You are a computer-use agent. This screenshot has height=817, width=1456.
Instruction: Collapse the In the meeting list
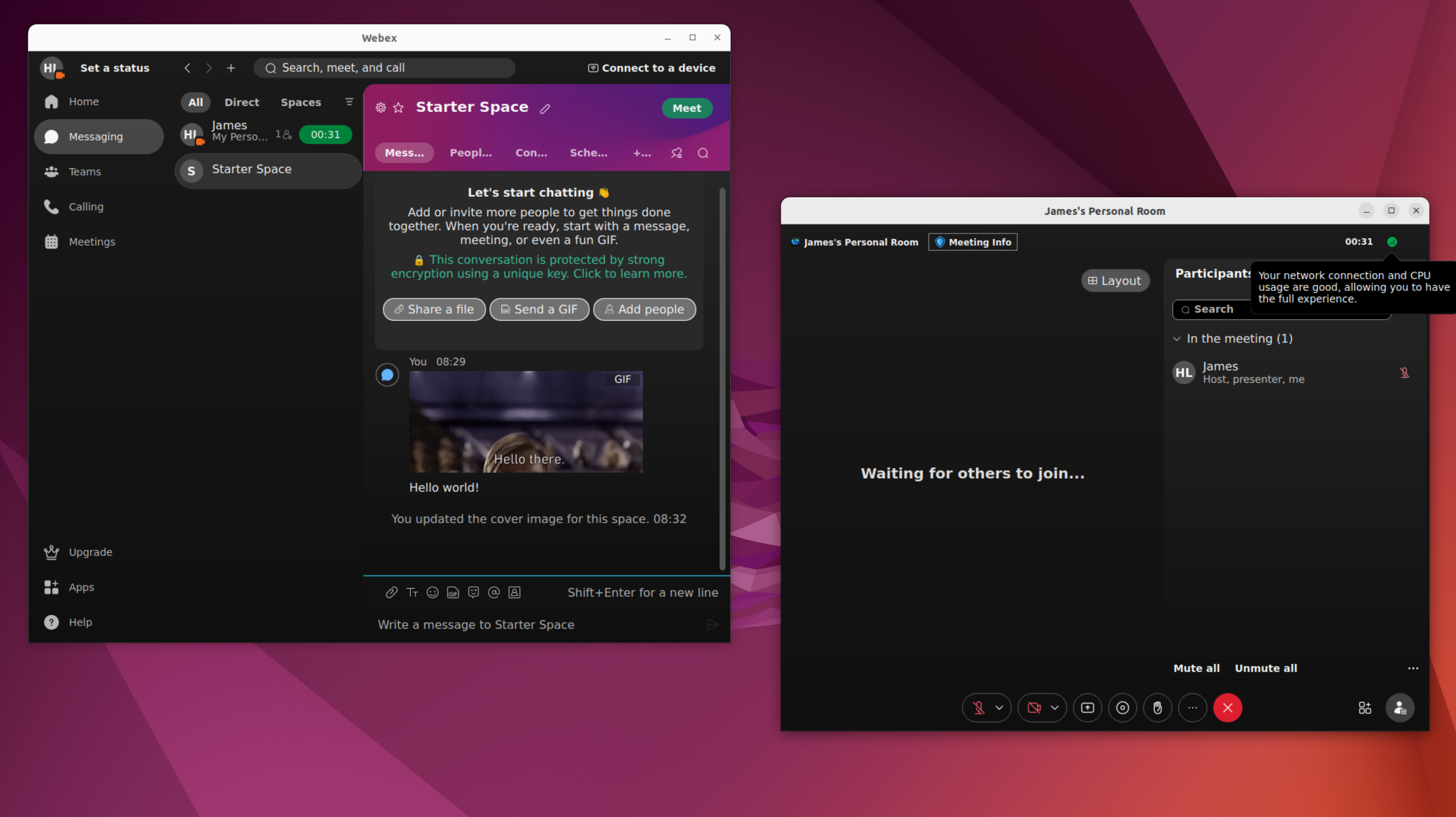click(x=1177, y=338)
